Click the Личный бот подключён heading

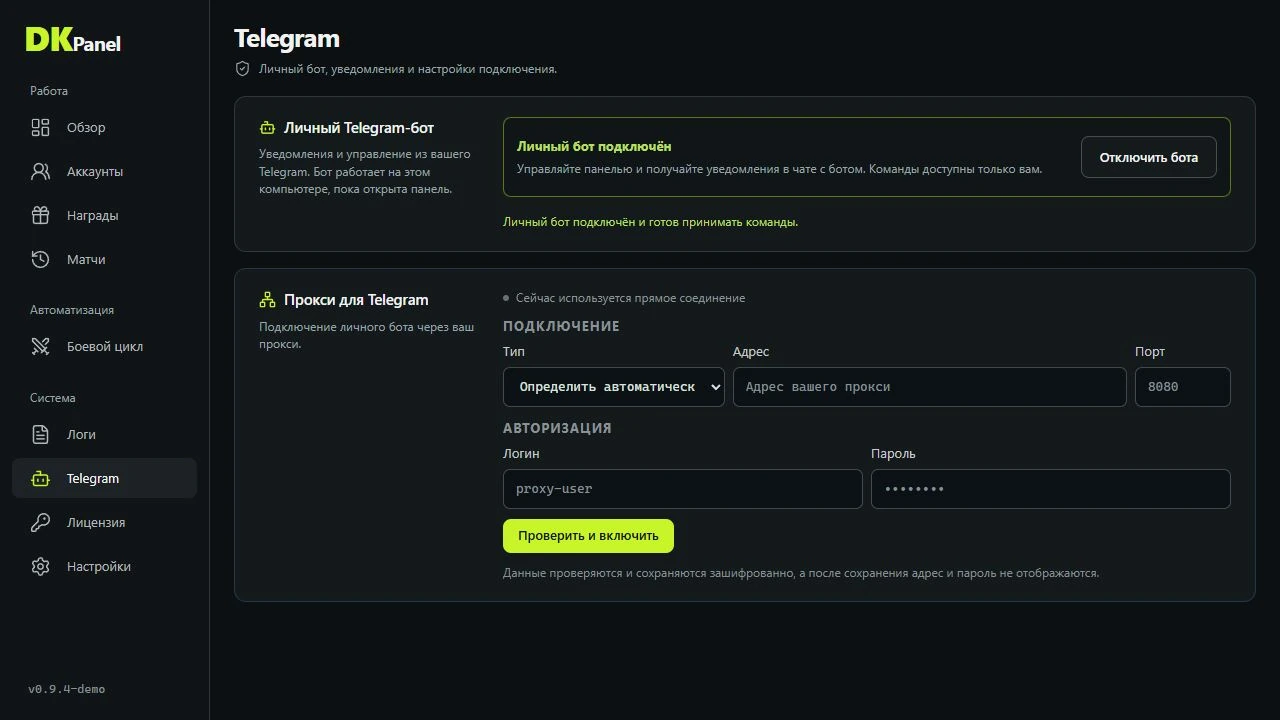594,146
